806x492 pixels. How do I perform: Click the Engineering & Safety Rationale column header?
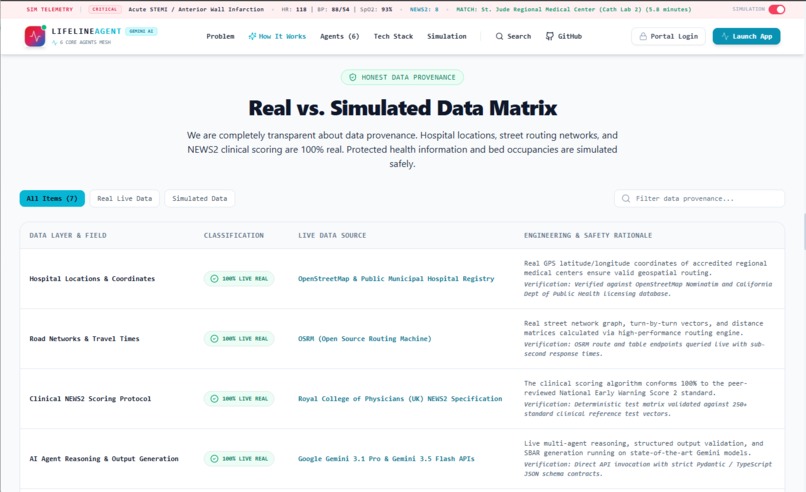coord(588,235)
